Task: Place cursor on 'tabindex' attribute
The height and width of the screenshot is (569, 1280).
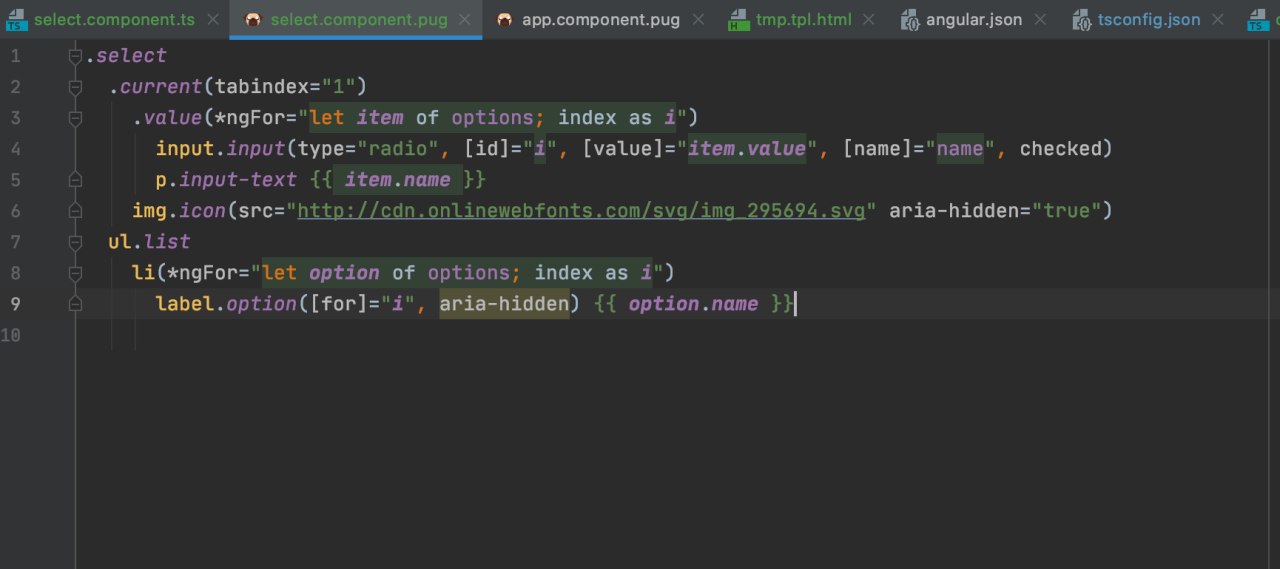Action: [x=262, y=87]
